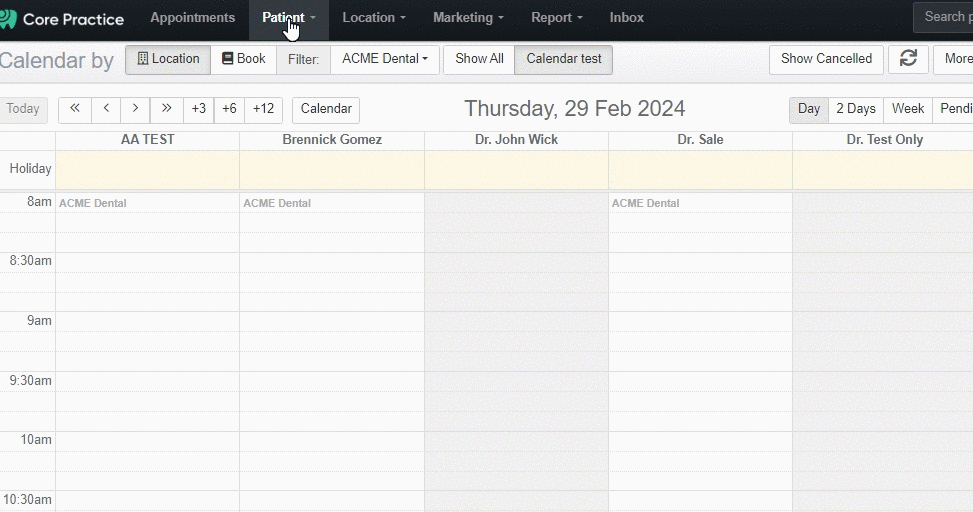This screenshot has height=512, width=973.
Task: Switch calendar view by Location
Action: 168,59
